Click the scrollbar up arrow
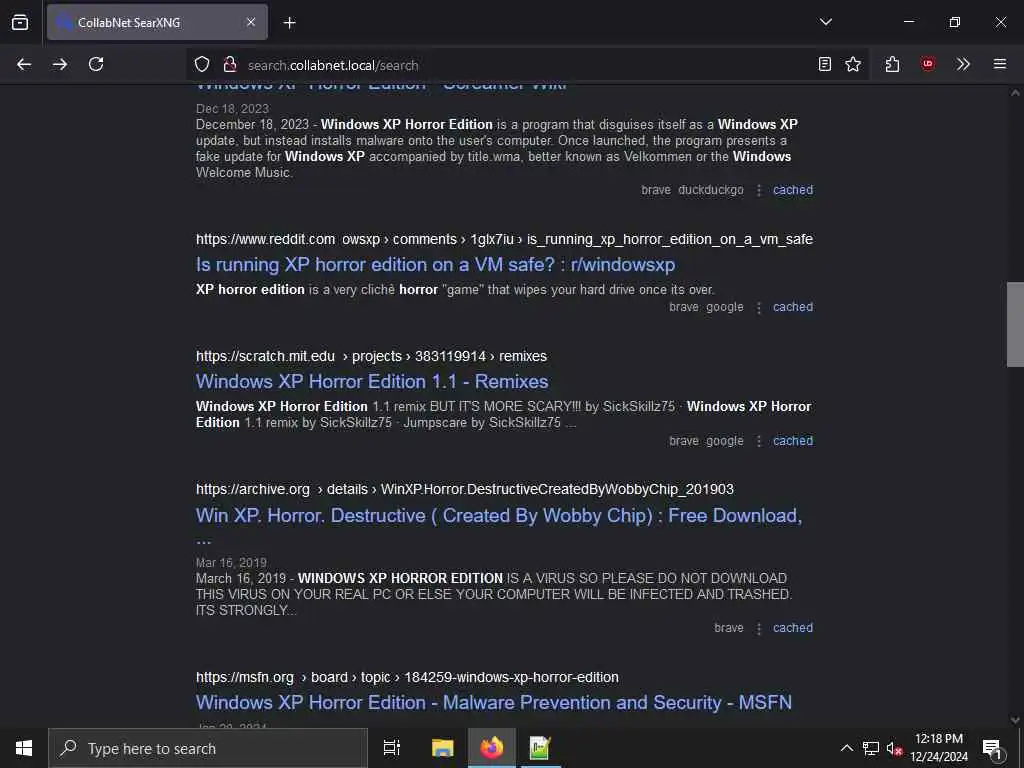This screenshot has height=768, width=1024. [1015, 93]
